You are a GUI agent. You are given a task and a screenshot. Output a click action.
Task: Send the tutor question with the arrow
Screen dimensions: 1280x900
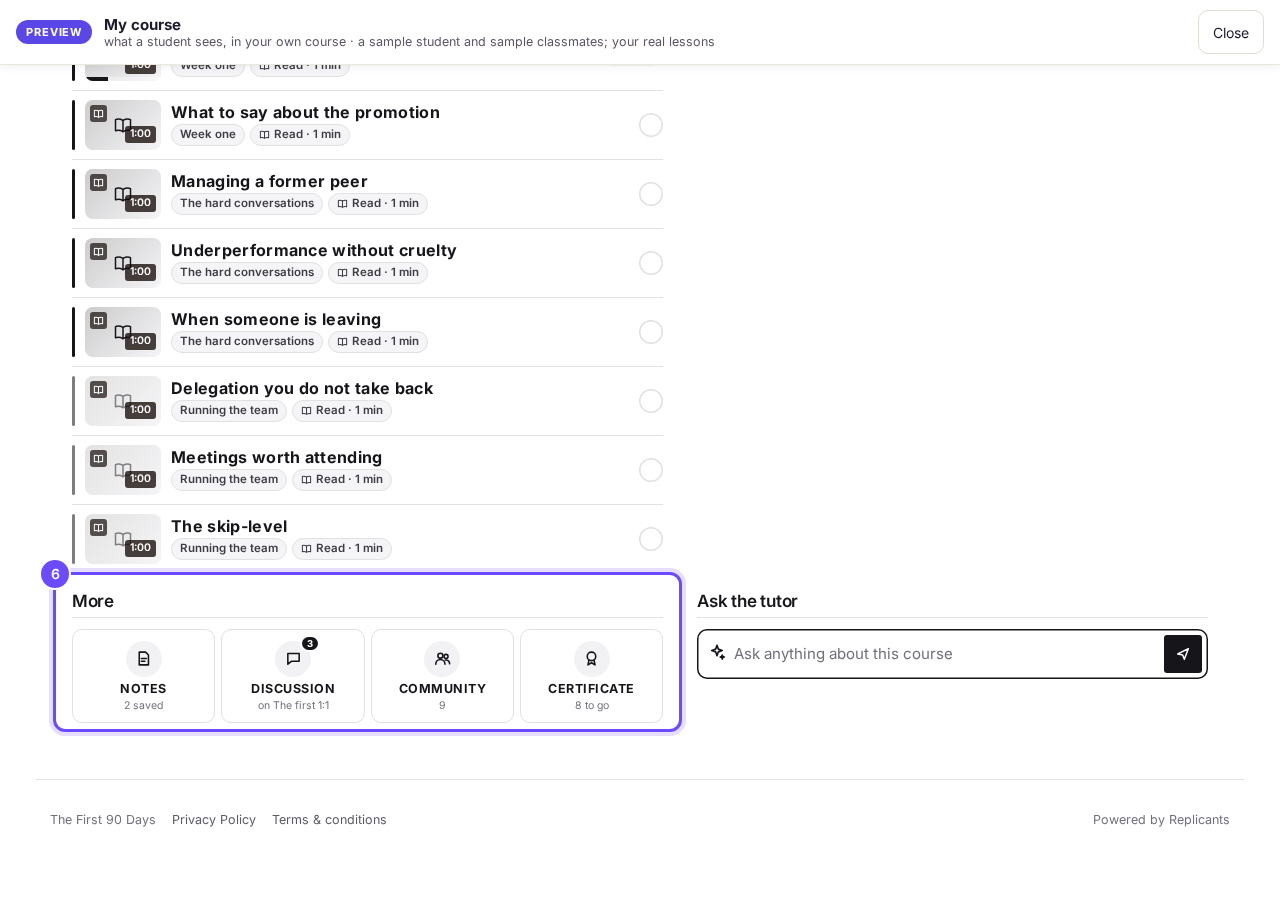(1183, 654)
